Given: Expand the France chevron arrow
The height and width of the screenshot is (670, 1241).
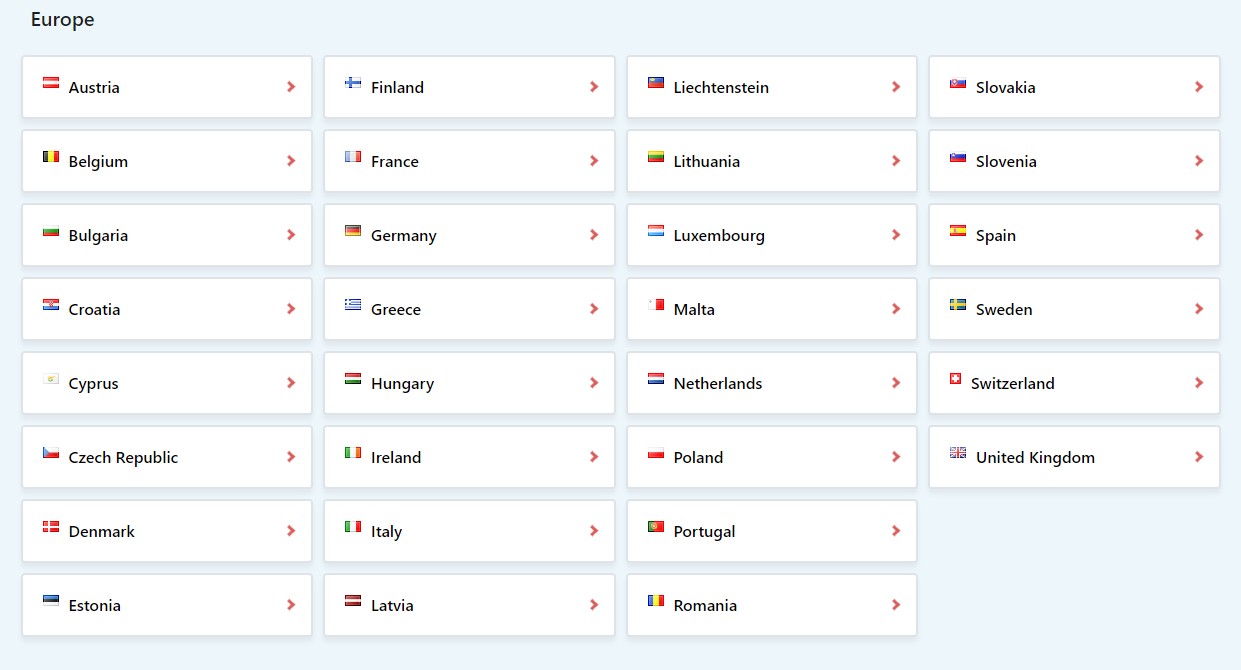Looking at the screenshot, I should [x=594, y=161].
